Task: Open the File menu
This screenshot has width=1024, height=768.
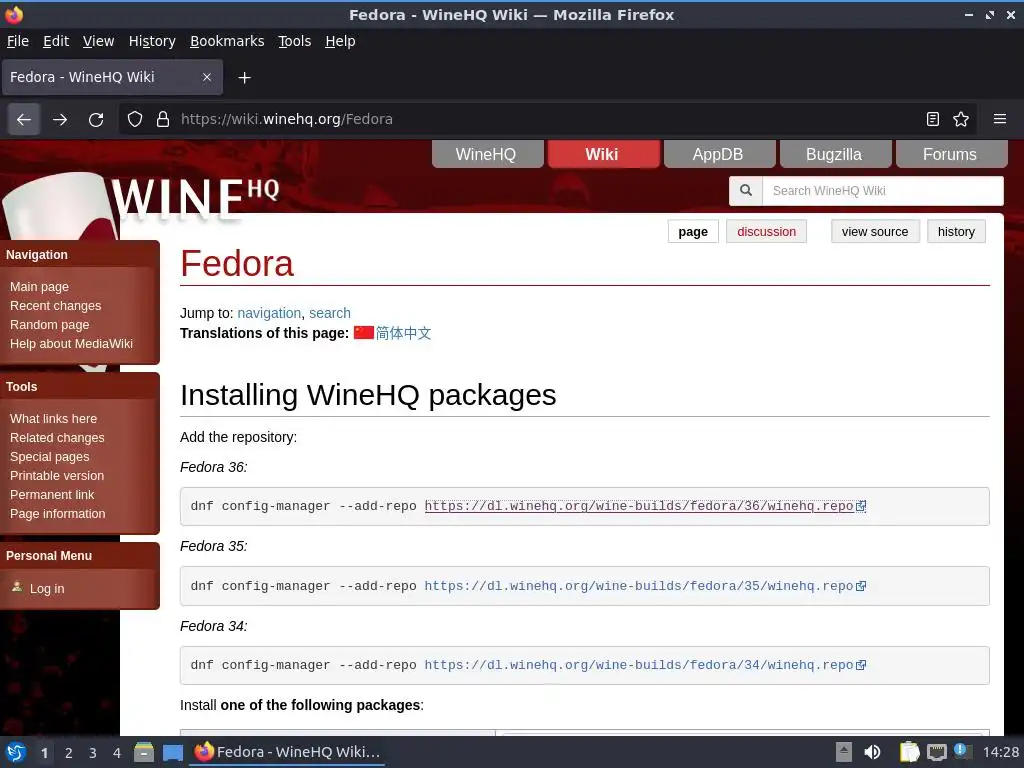Action: coord(18,41)
